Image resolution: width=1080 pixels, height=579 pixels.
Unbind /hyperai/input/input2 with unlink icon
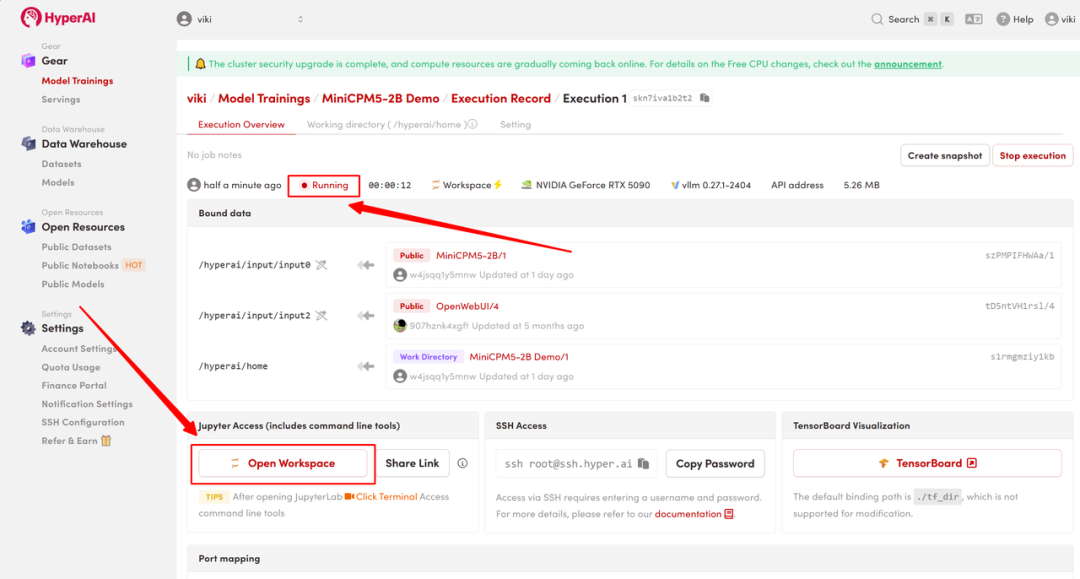pos(322,315)
